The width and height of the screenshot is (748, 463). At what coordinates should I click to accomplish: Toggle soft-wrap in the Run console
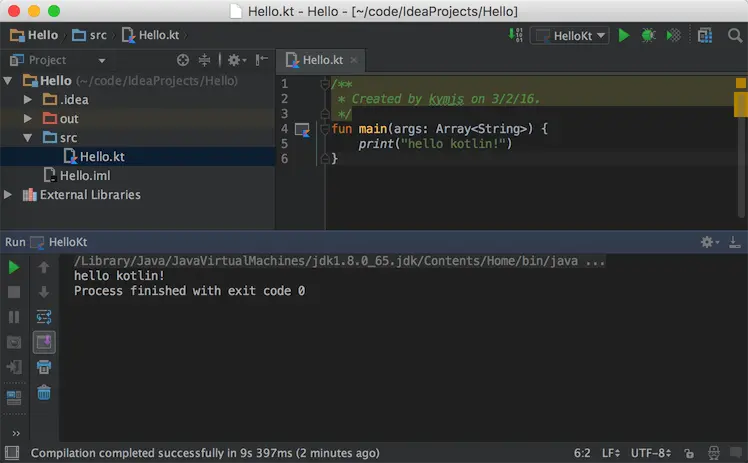44,317
